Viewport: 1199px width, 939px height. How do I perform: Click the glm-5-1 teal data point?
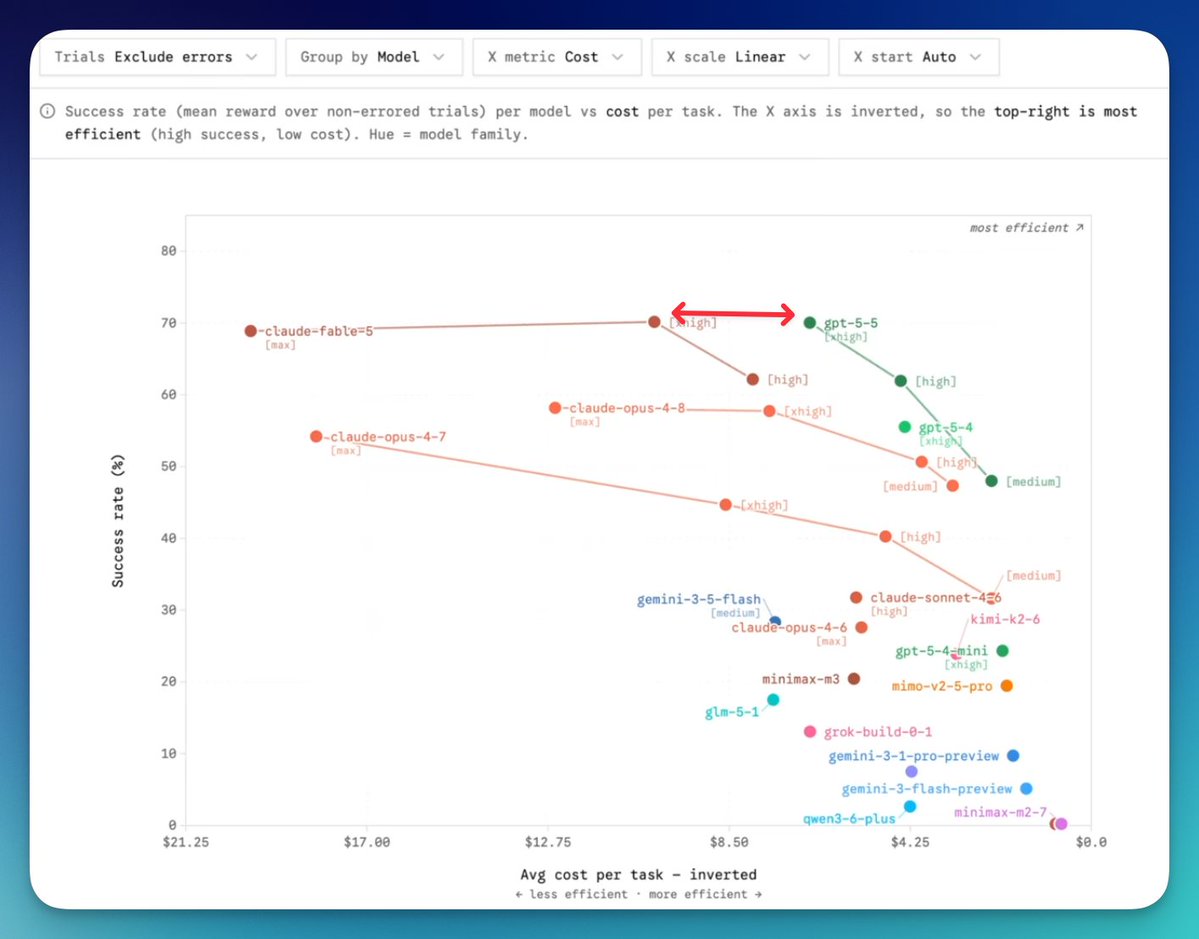coord(773,700)
